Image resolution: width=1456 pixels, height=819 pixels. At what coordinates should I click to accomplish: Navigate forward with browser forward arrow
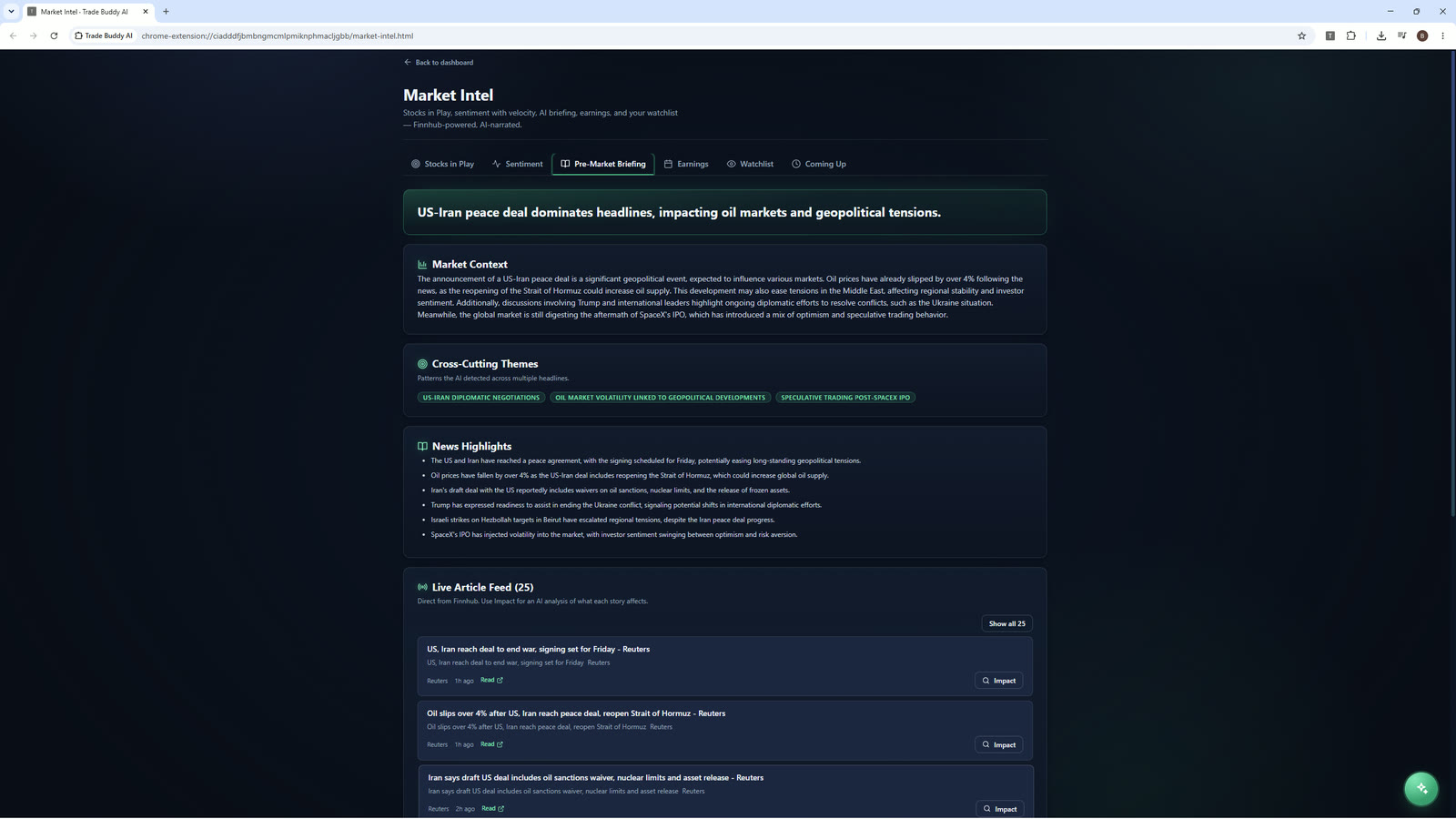click(33, 35)
